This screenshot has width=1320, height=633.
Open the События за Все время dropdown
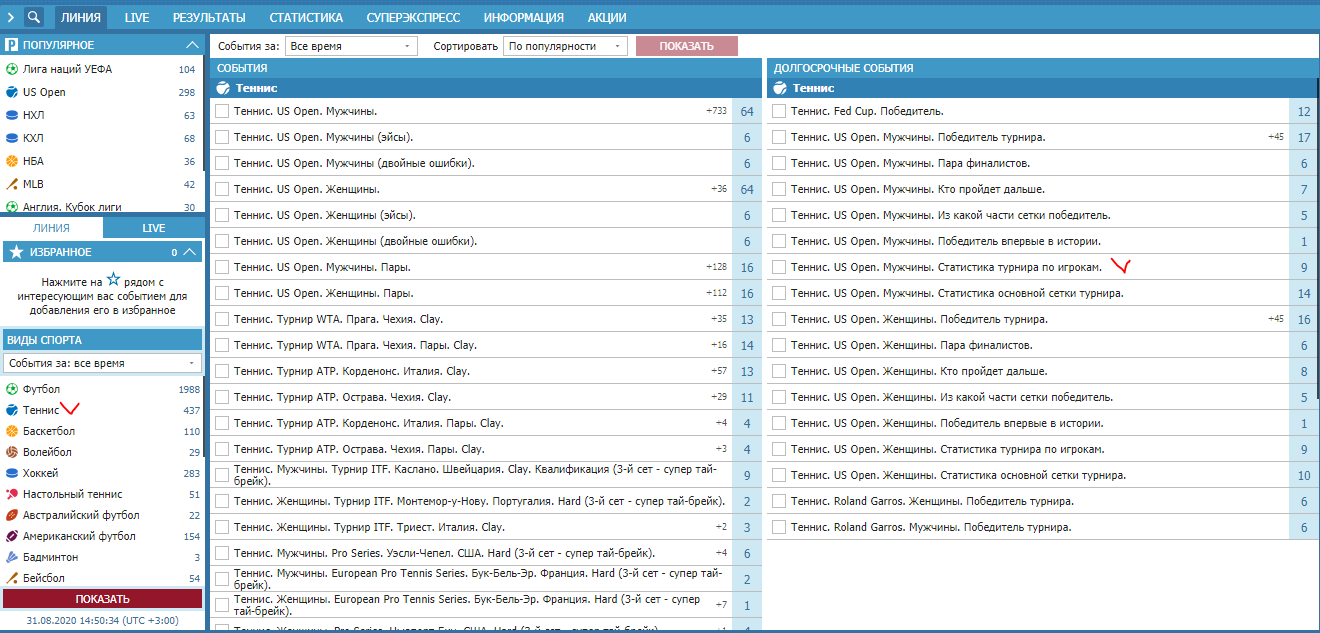coord(350,46)
